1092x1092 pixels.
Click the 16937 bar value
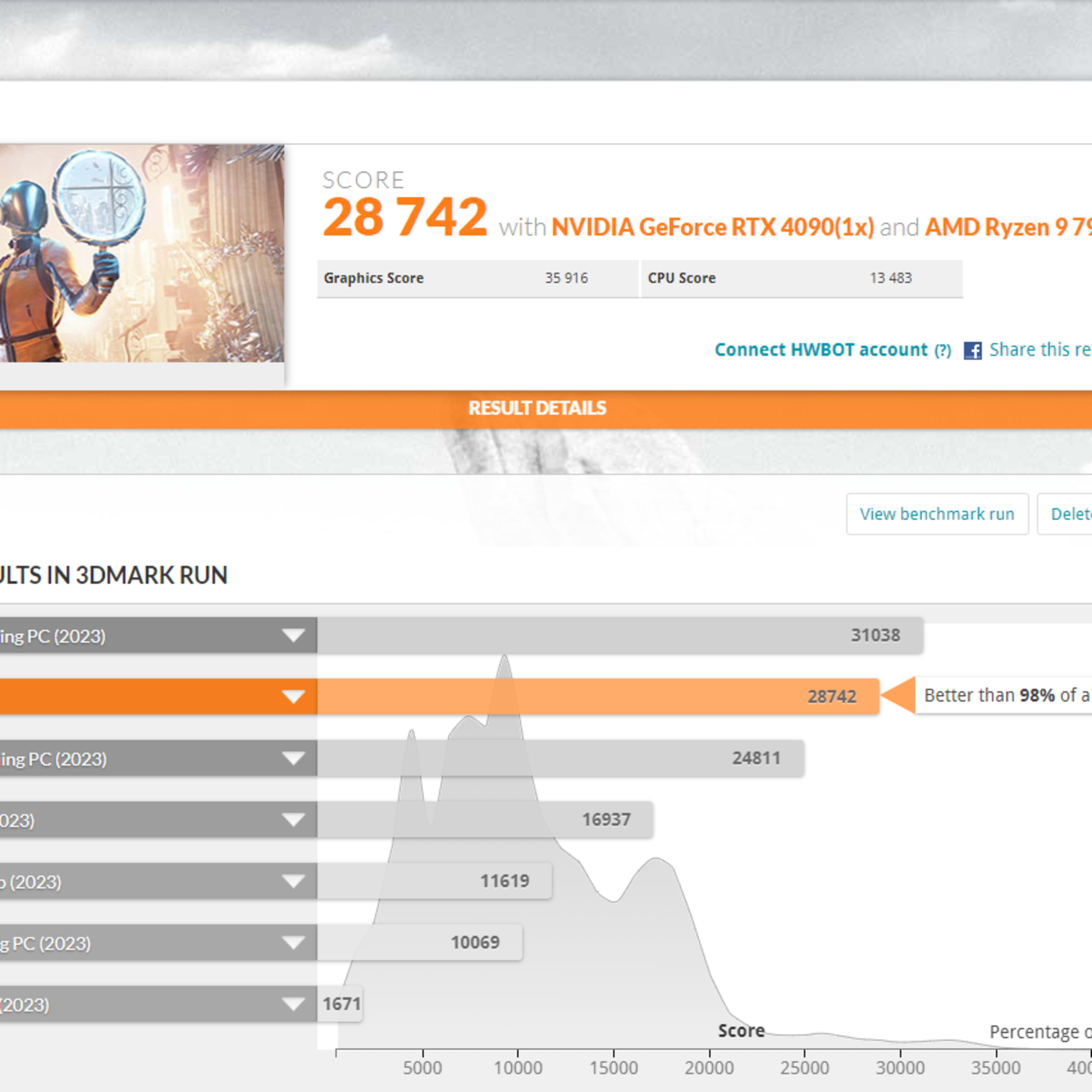(x=607, y=820)
